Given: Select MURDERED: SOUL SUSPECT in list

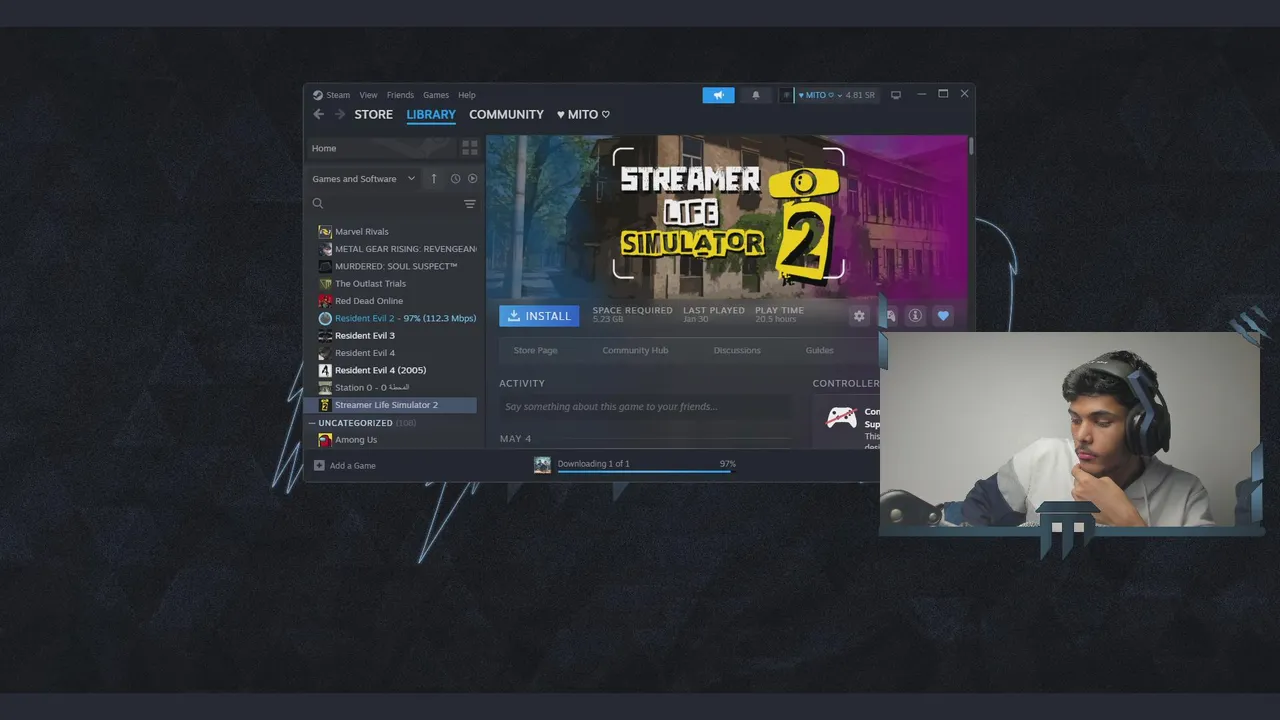Looking at the screenshot, I should [397, 266].
